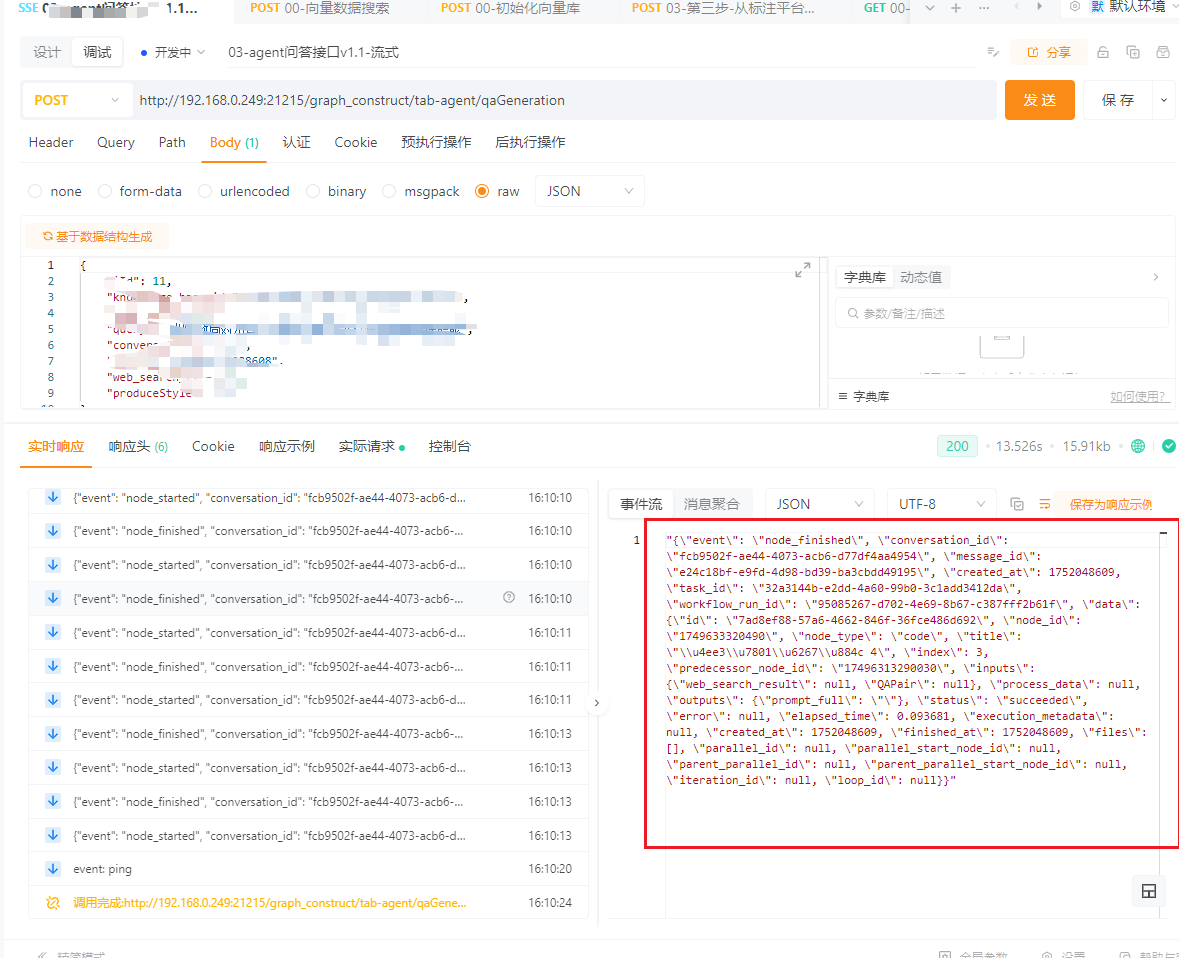Expand the tab list chevron
1179x958 pixels.
pyautogui.click(x=929, y=8)
